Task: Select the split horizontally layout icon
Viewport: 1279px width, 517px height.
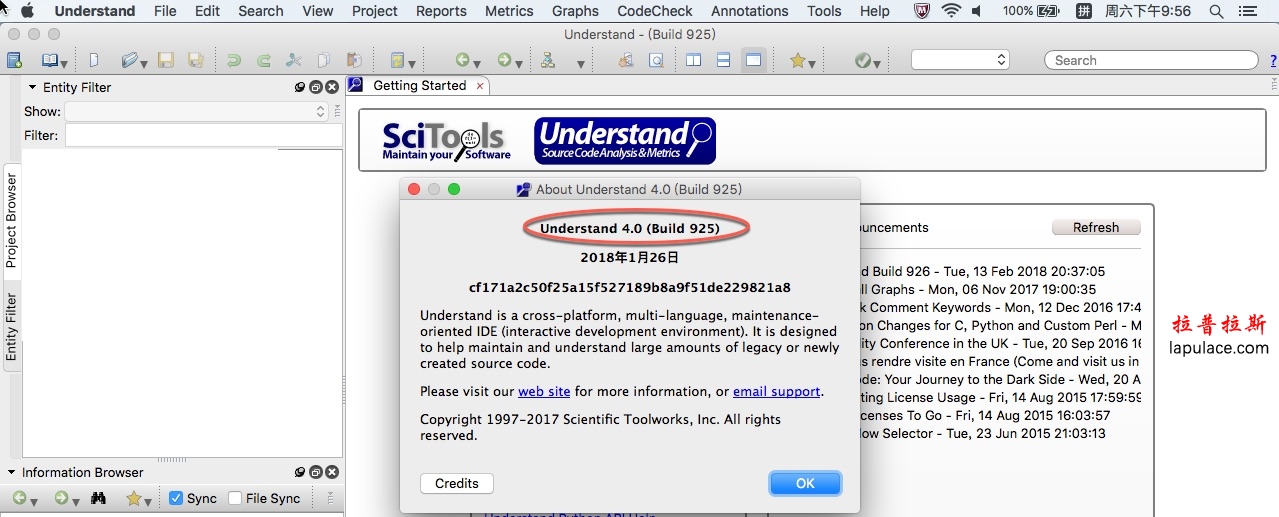Action: tap(723, 60)
